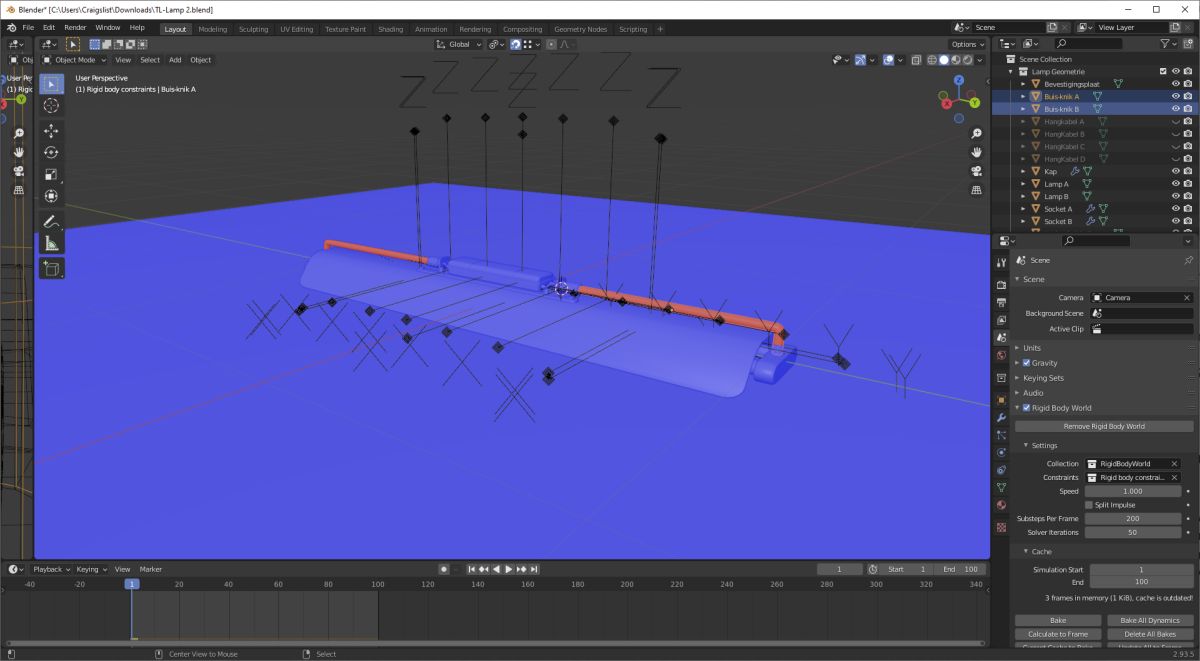The height and width of the screenshot is (661, 1200).
Task: Switch perspective/orthographic grid gizmo in main viewport
Action: pyautogui.click(x=977, y=190)
